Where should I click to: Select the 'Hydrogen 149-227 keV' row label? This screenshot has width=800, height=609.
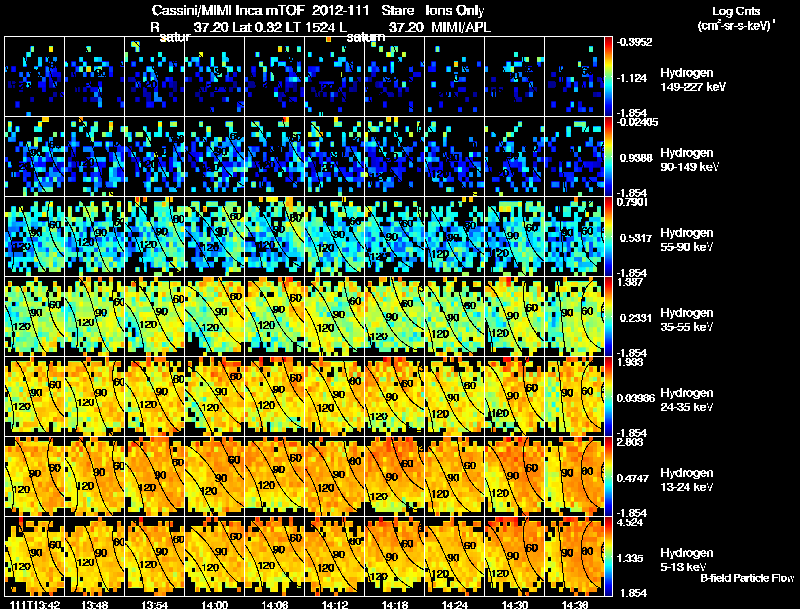(x=692, y=80)
